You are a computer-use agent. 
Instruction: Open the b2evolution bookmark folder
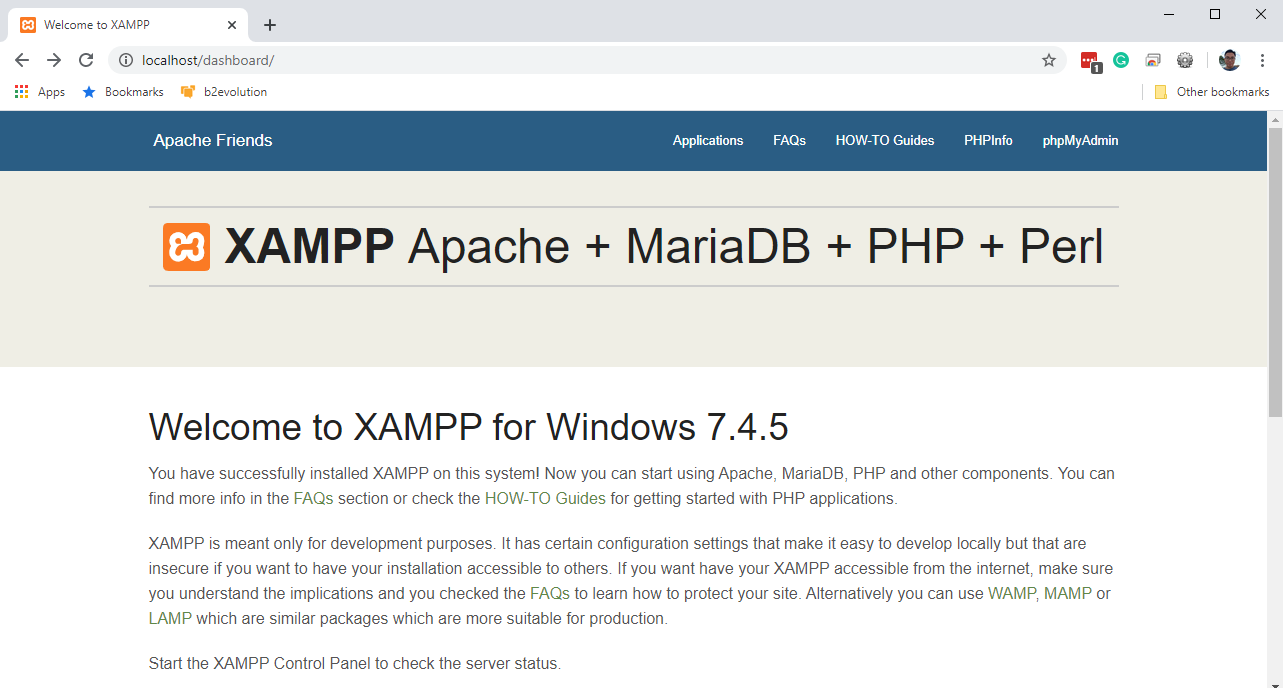pyautogui.click(x=224, y=92)
